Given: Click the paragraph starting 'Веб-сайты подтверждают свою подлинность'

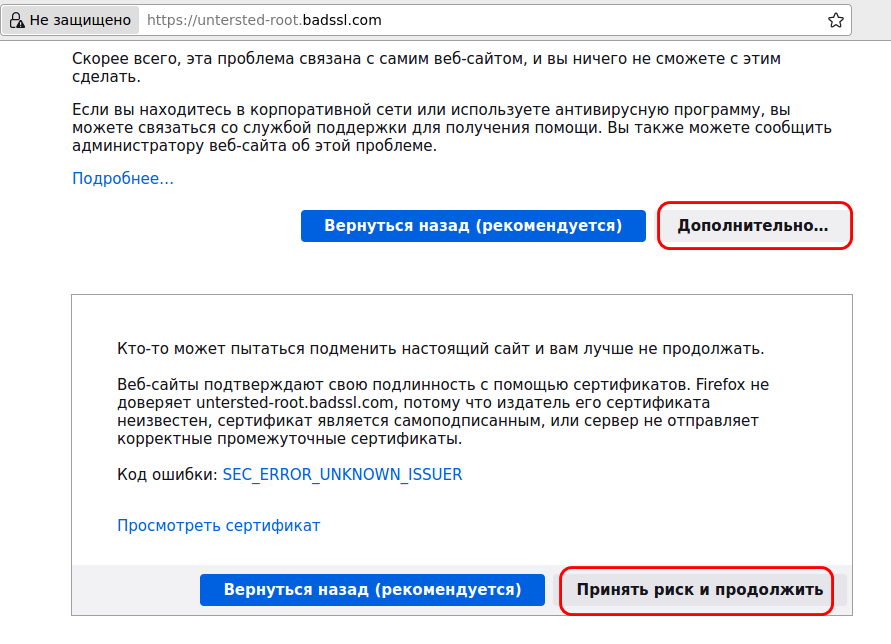Looking at the screenshot, I should pyautogui.click(x=443, y=412).
